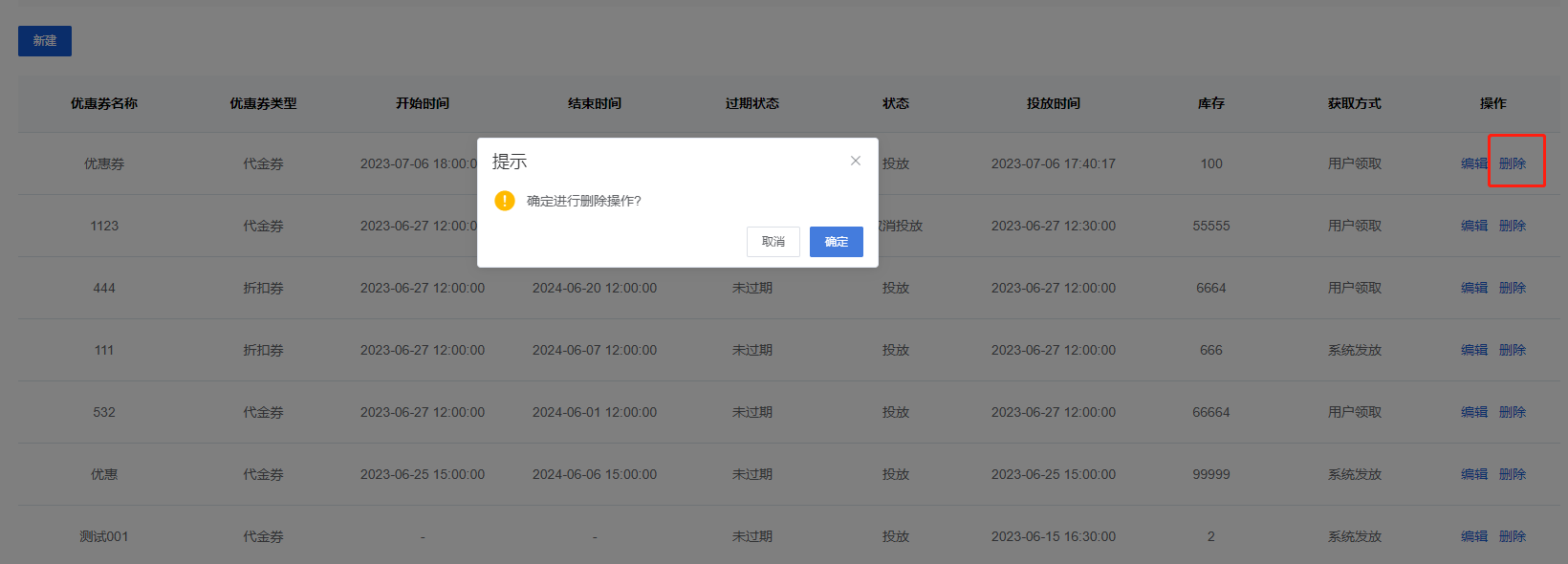The image size is (1568, 564).
Task: Click the stock value 100
Action: pos(1211,163)
